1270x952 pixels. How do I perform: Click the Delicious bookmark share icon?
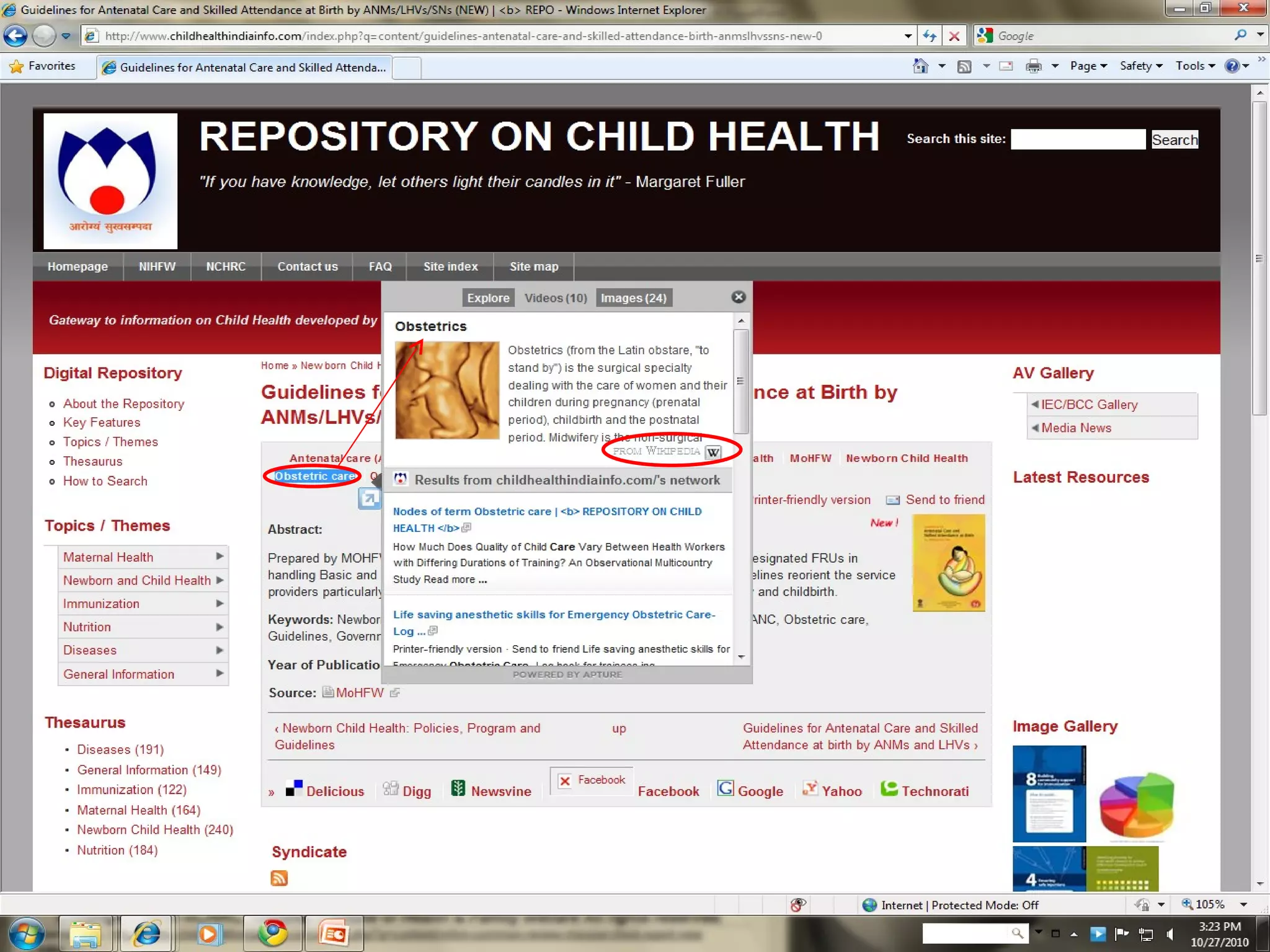click(x=294, y=789)
